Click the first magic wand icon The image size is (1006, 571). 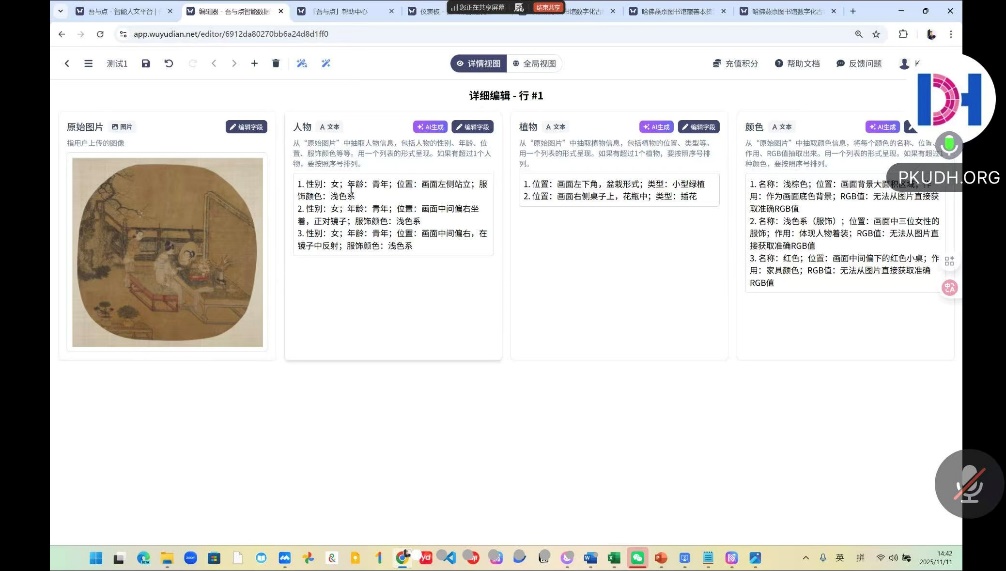[x=302, y=63]
